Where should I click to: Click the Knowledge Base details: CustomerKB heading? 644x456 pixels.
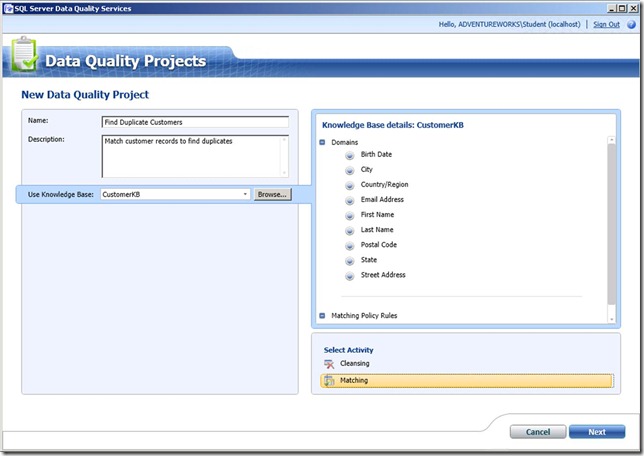pos(393,125)
